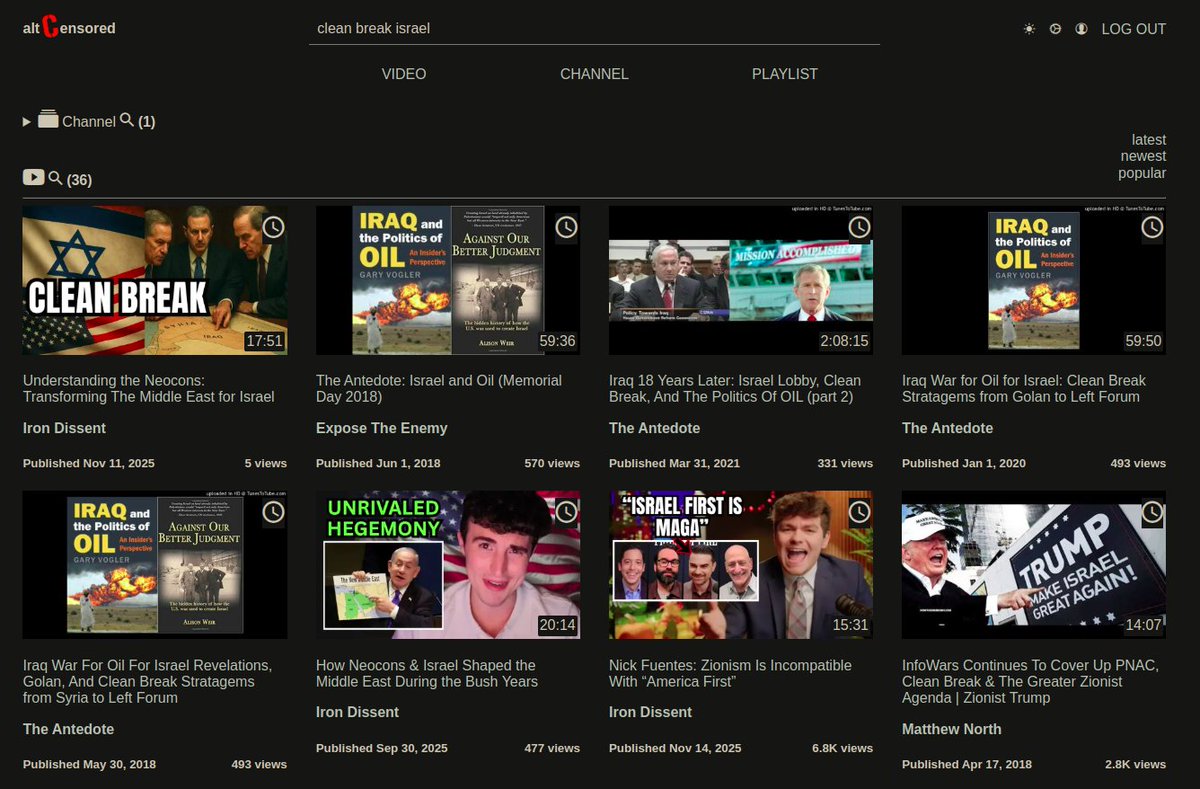The width and height of the screenshot is (1200, 789).
Task: Open title 'Iraq War for Oil for Israel: Clean Break Stratagems'
Action: (x=1024, y=388)
